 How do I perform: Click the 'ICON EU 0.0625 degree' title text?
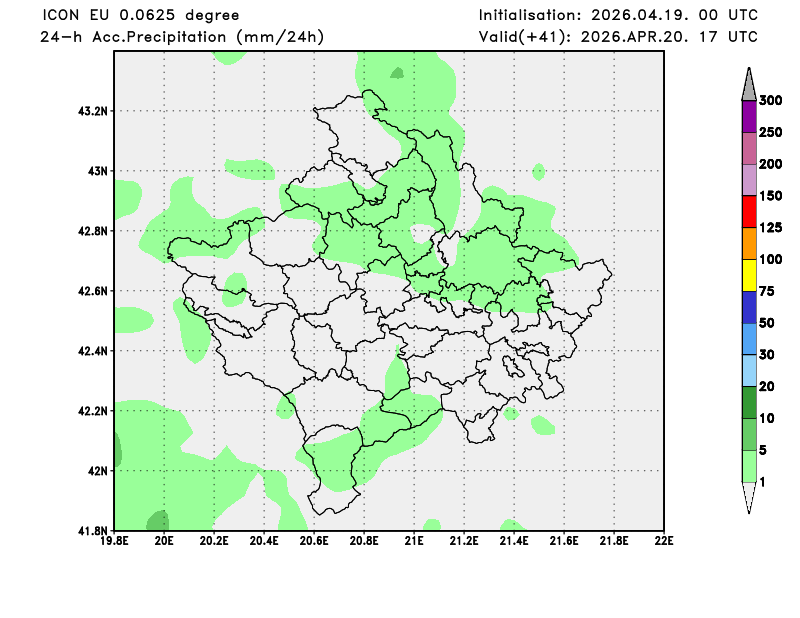pyautogui.click(x=140, y=15)
